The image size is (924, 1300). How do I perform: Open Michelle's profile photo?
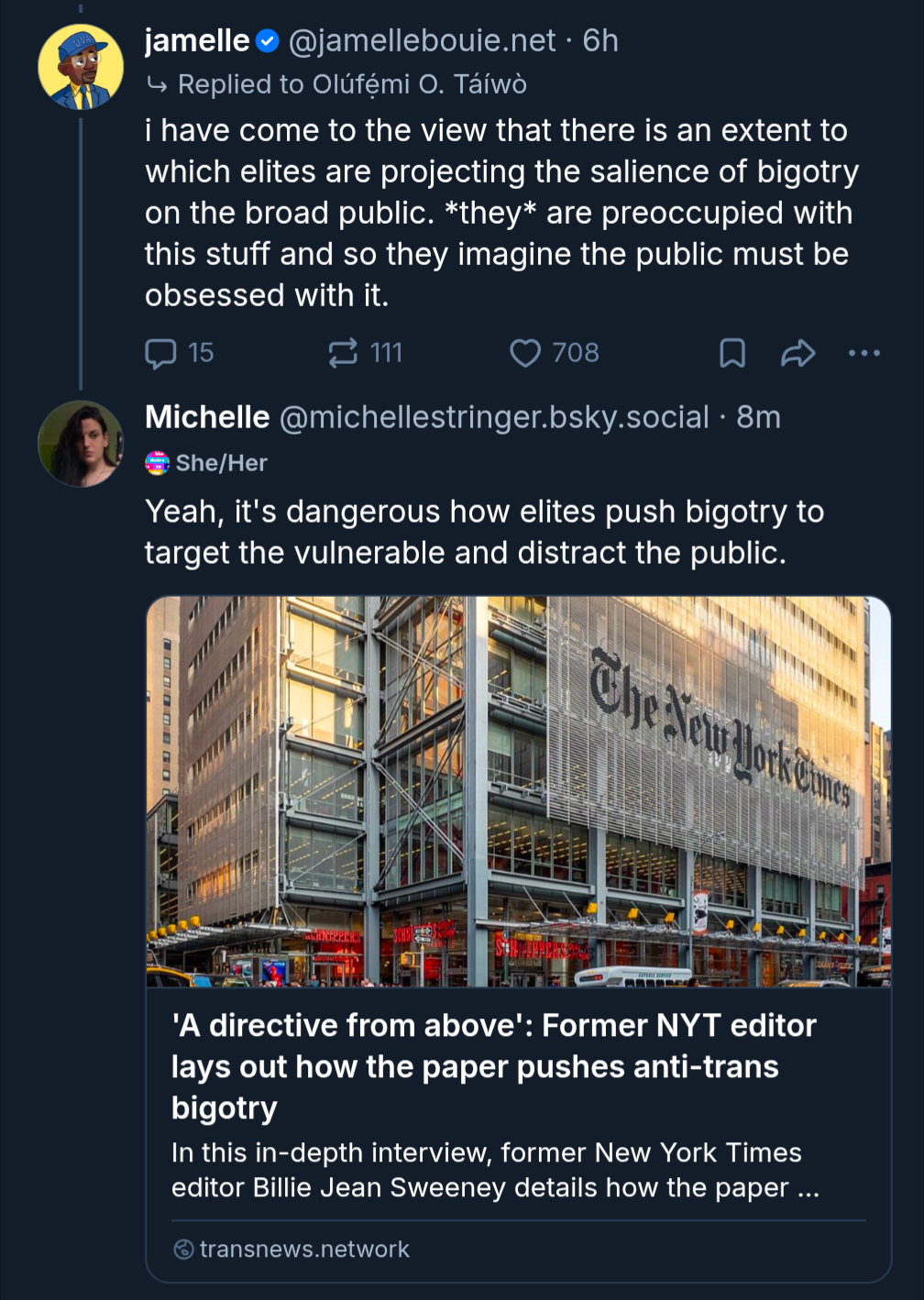(x=81, y=444)
